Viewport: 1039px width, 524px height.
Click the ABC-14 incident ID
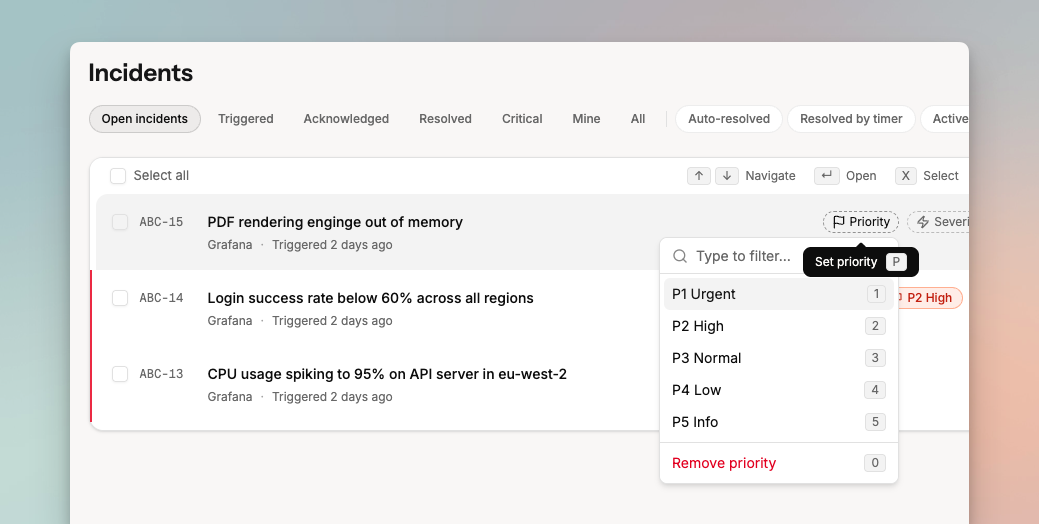tap(161, 298)
